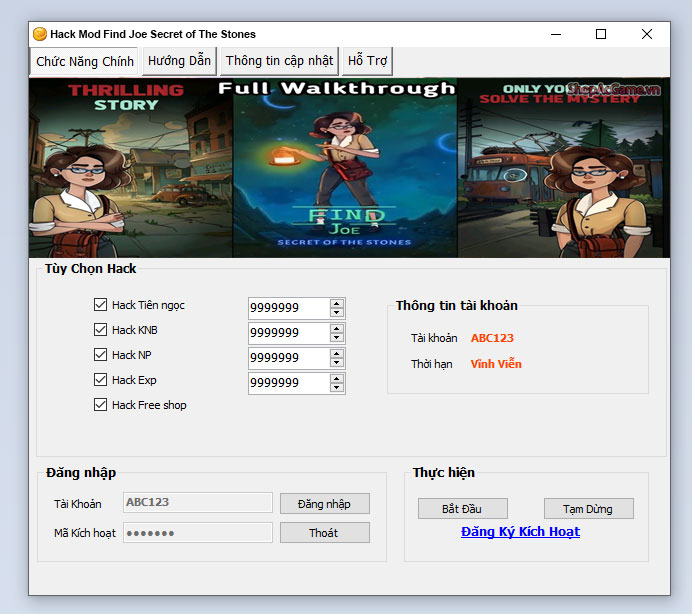The image size is (693, 616).
Task: Toggle the Hack NP checkbox
Action: point(100,354)
